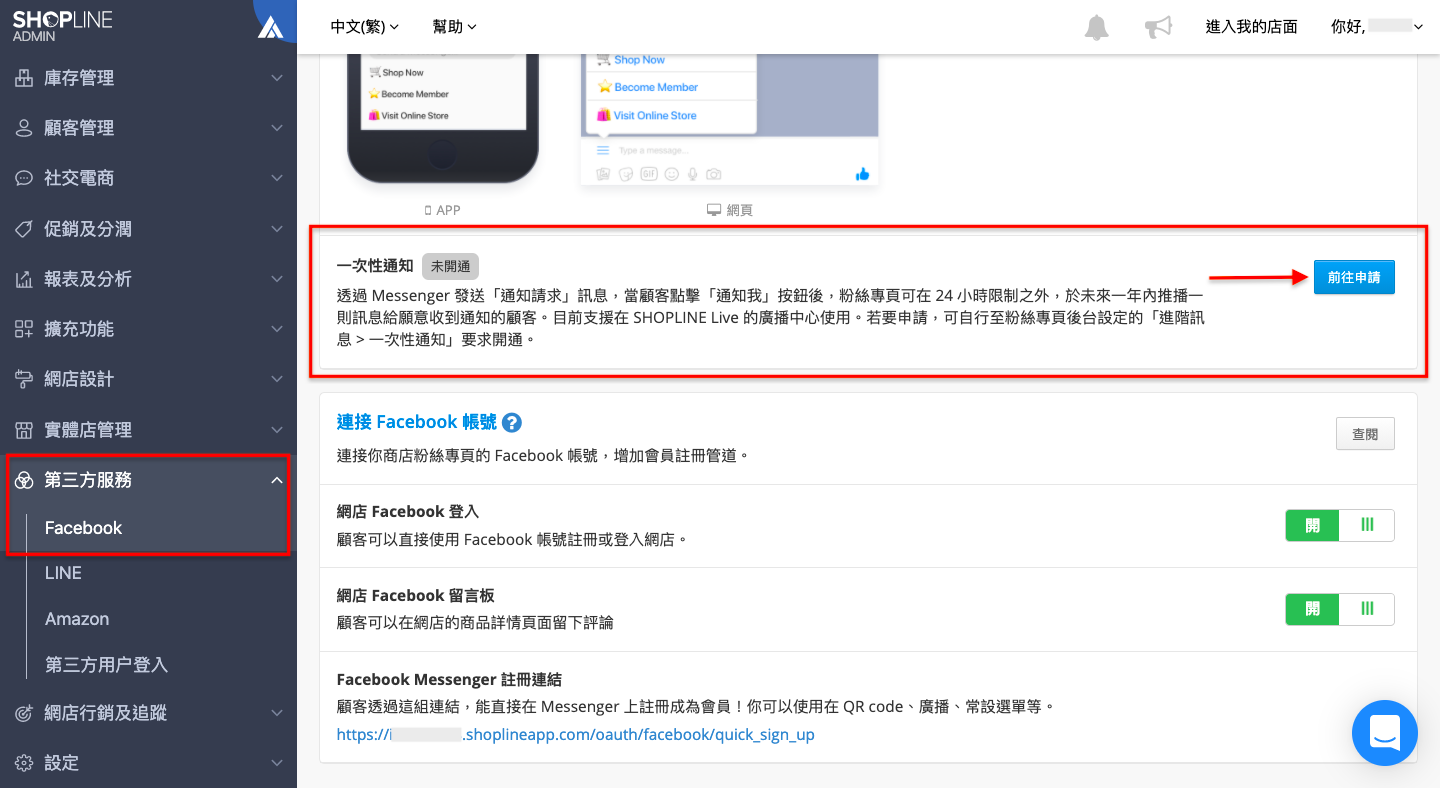Click the 社交電商 chat bubble icon

click(x=24, y=178)
